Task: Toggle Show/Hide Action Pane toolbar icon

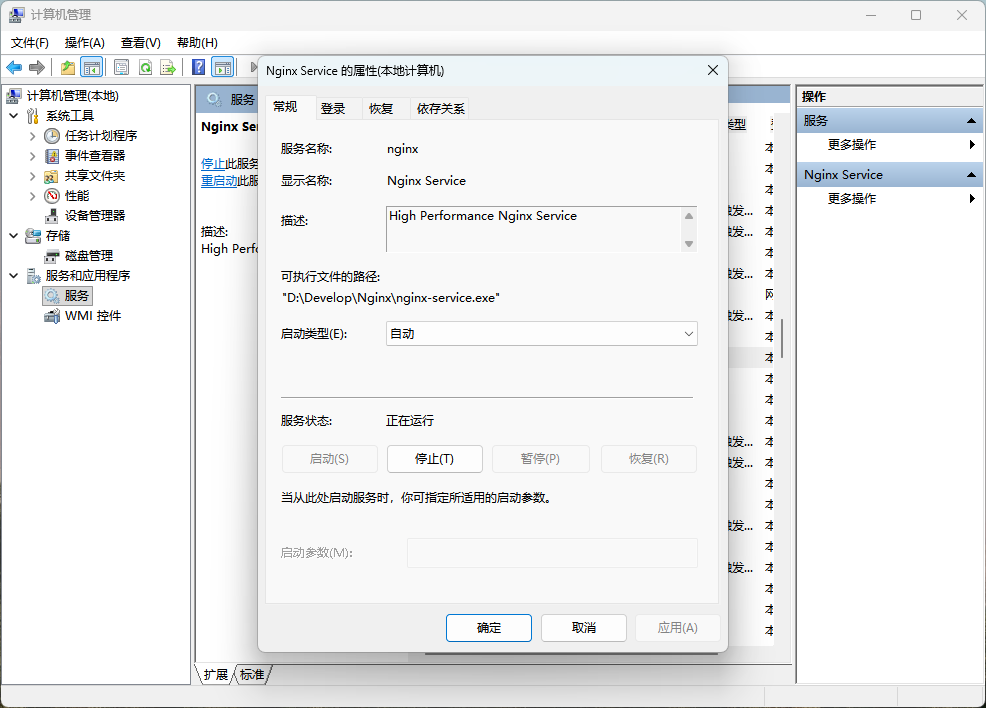Action: 223,67
